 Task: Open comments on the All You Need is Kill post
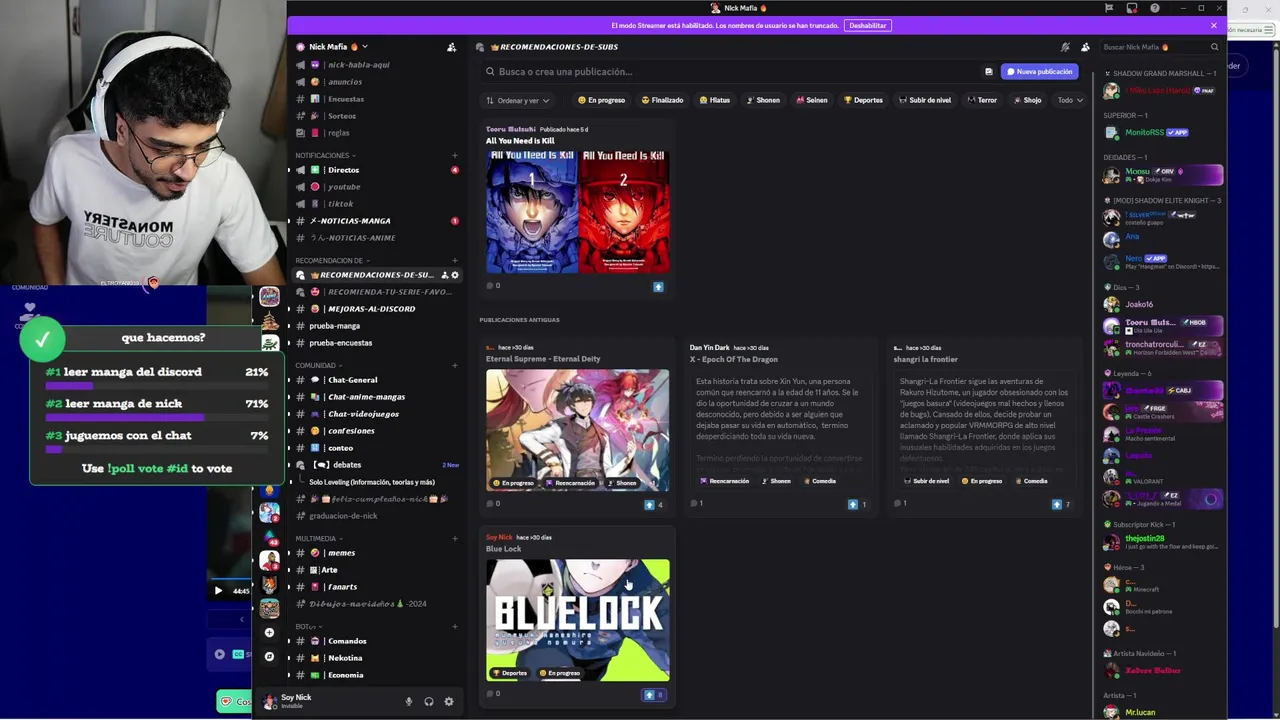coord(493,286)
